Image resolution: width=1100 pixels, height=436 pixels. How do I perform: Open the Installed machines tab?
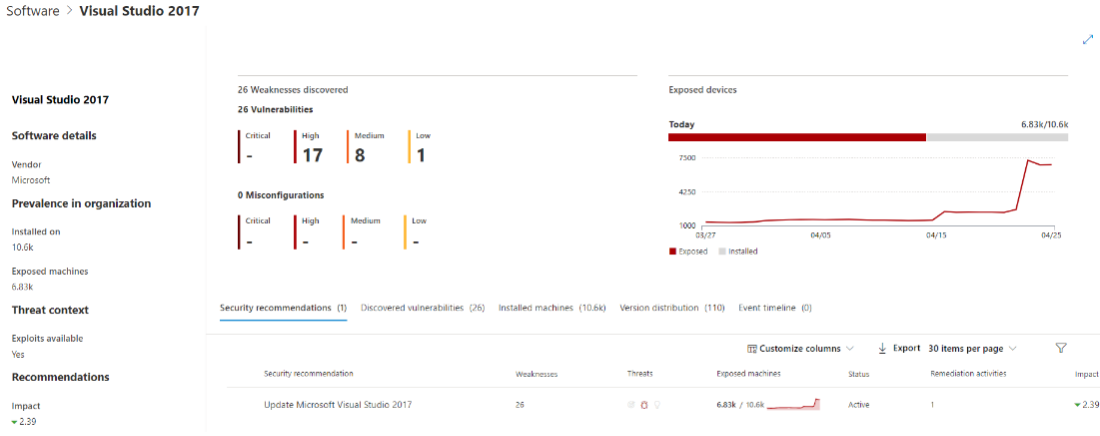tap(552, 308)
